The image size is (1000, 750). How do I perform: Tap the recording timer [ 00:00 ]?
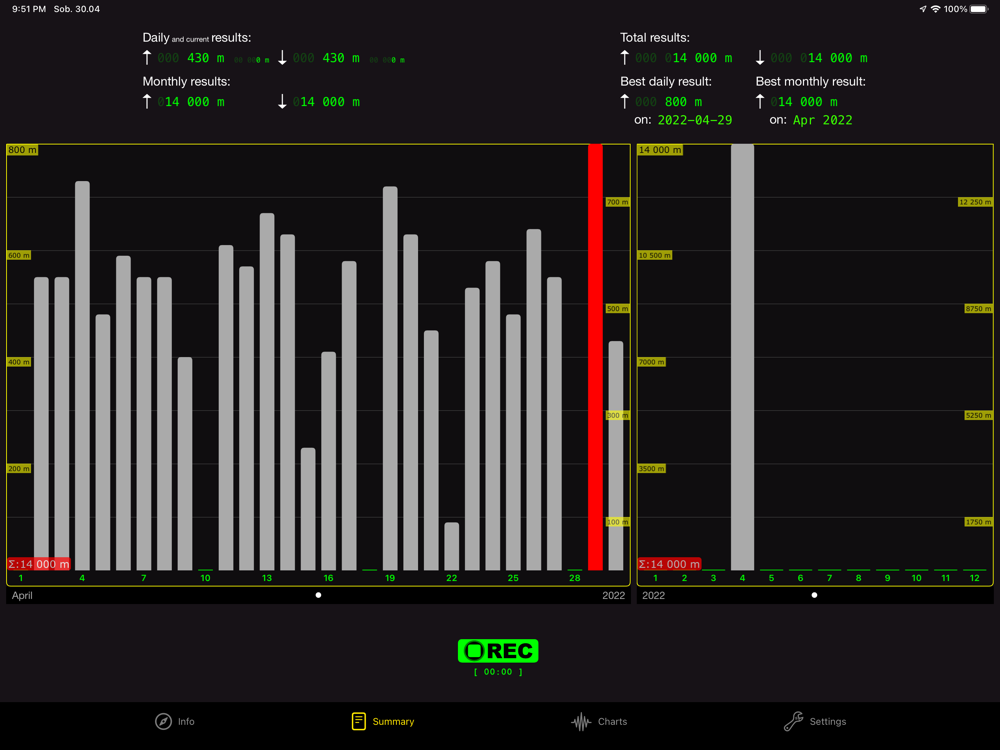pos(498,672)
